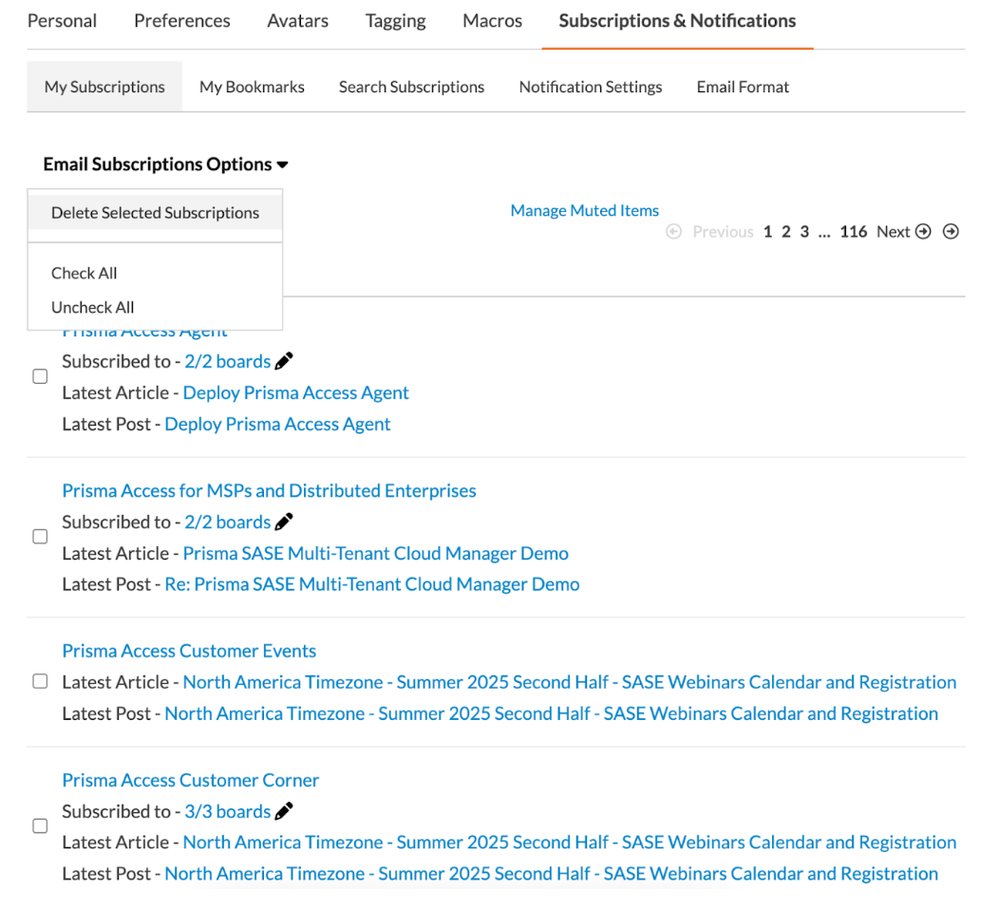Image resolution: width=999 pixels, height=914 pixels.
Task: Go to the Avatars settings tab
Action: tap(298, 20)
